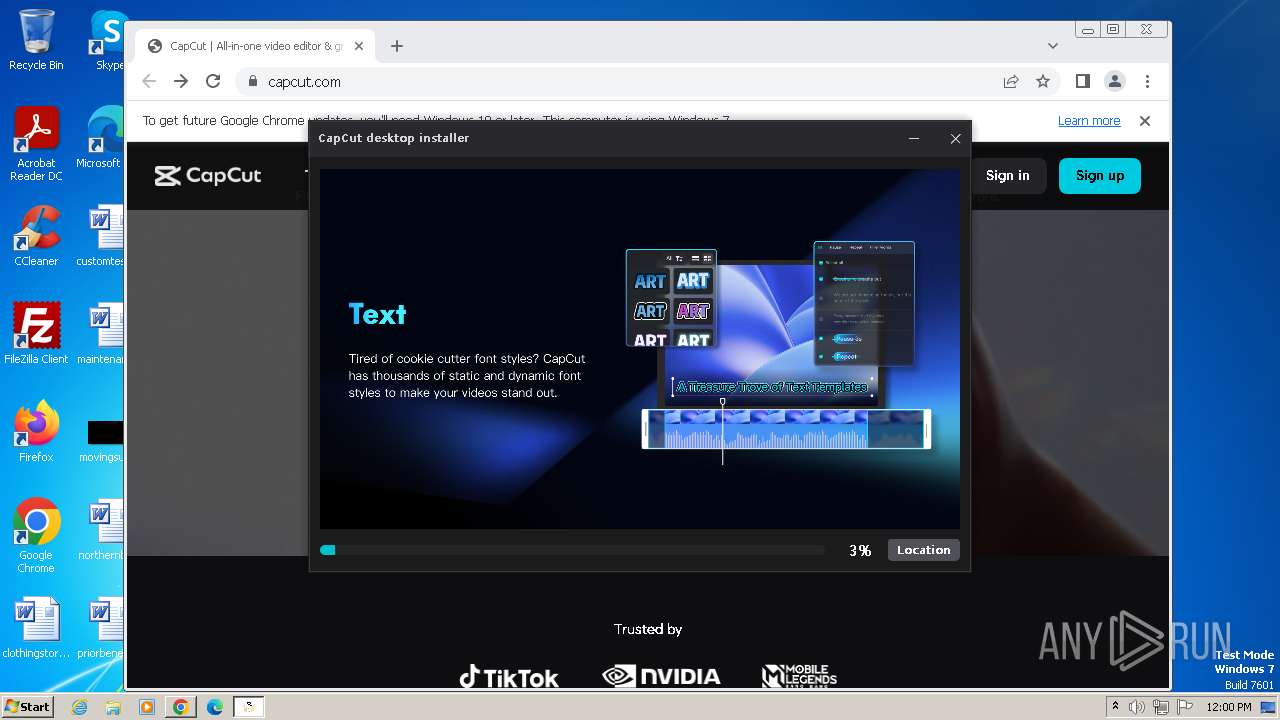Click the Text heading in installer slide
The image size is (1280, 720).
click(377, 314)
